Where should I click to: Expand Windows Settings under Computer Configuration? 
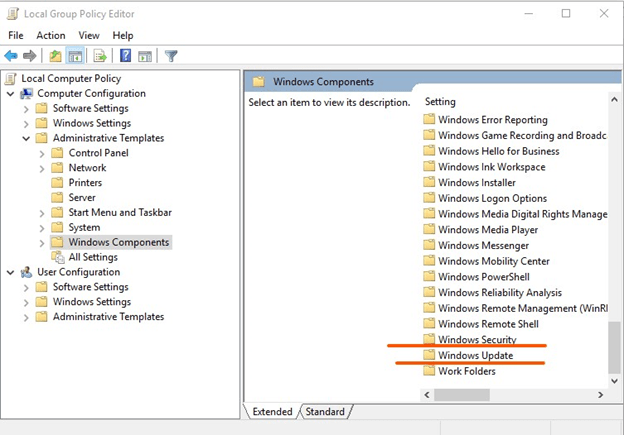coord(26,124)
